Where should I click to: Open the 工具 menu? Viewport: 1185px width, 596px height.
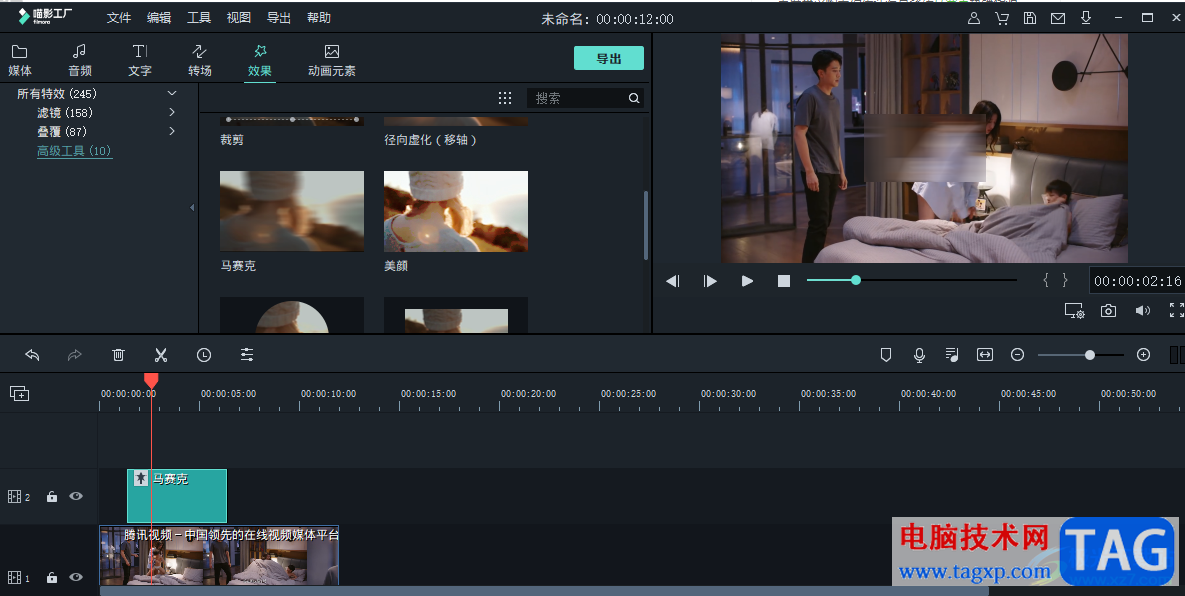199,17
